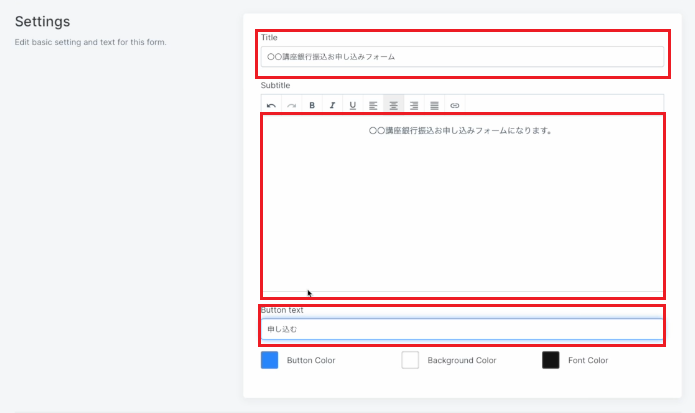This screenshot has width=695, height=413.
Task: Click the Button Color label
Action: click(311, 360)
